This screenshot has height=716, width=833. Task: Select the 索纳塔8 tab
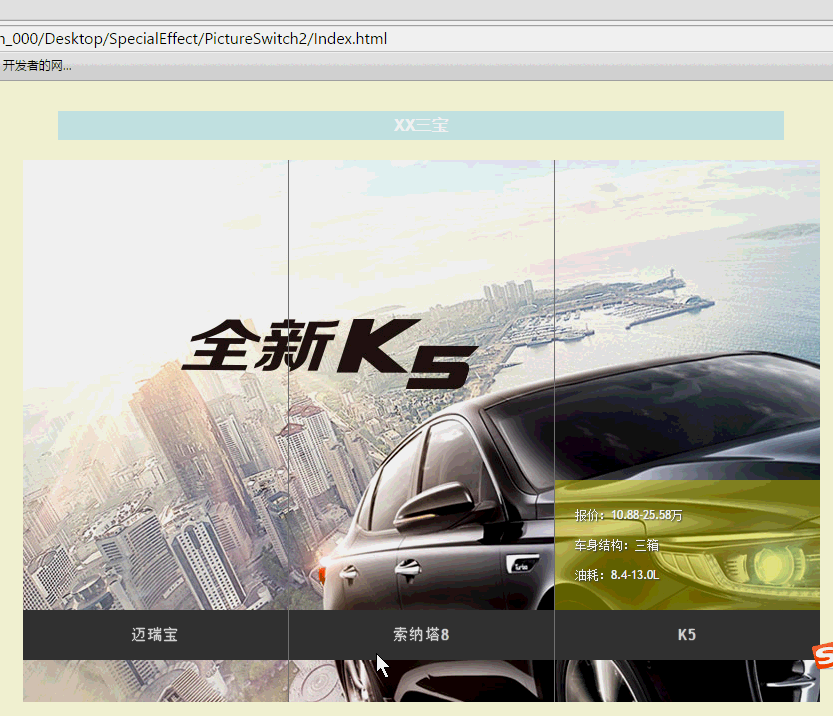pos(421,635)
